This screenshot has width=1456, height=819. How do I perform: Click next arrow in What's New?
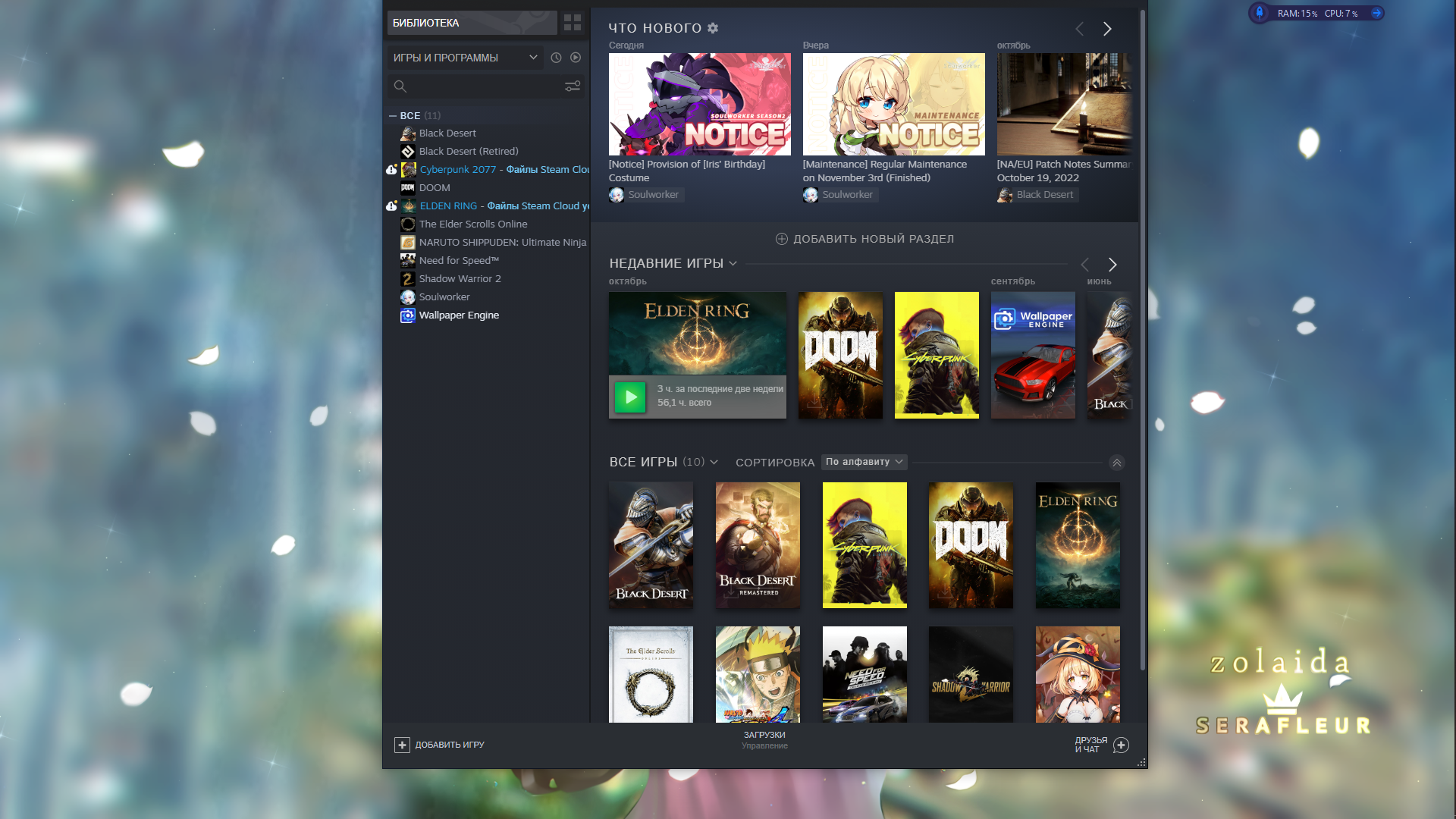[1107, 29]
